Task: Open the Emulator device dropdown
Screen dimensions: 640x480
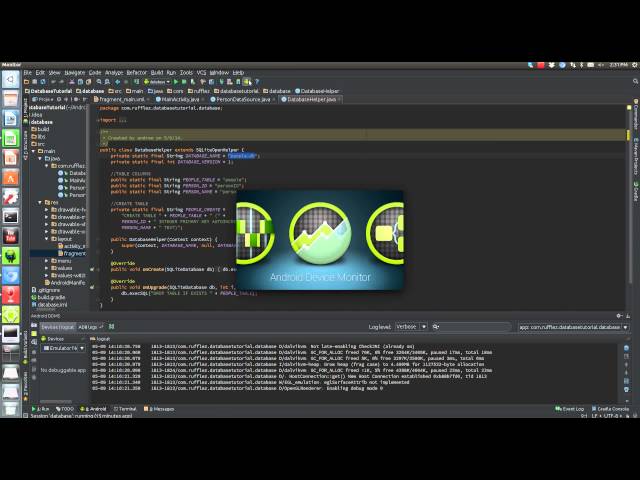Action: (64, 348)
